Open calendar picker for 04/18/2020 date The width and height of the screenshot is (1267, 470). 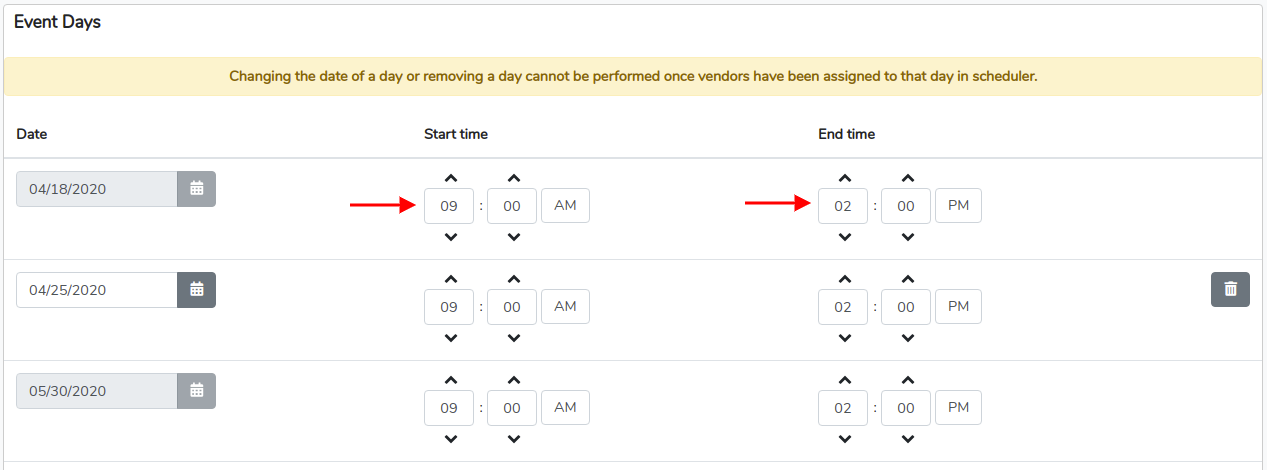[x=197, y=189]
